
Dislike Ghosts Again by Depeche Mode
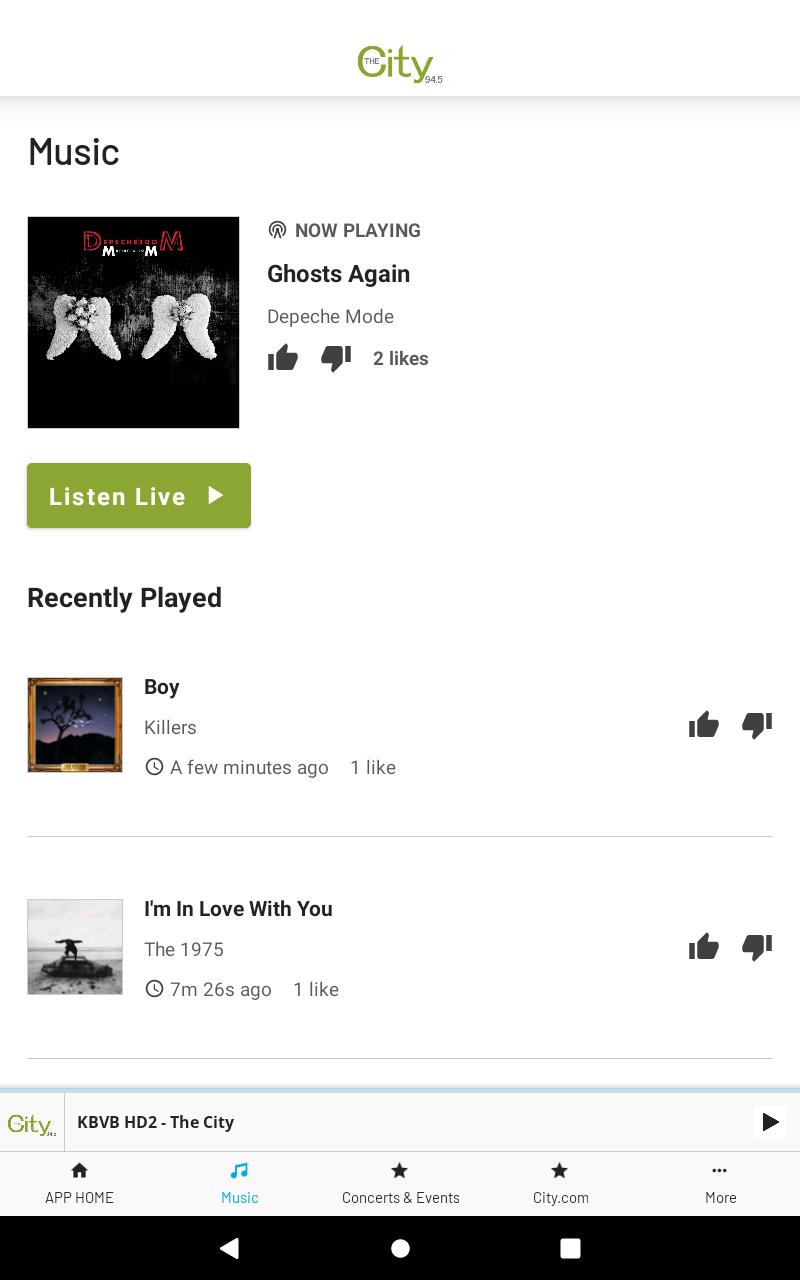click(336, 358)
